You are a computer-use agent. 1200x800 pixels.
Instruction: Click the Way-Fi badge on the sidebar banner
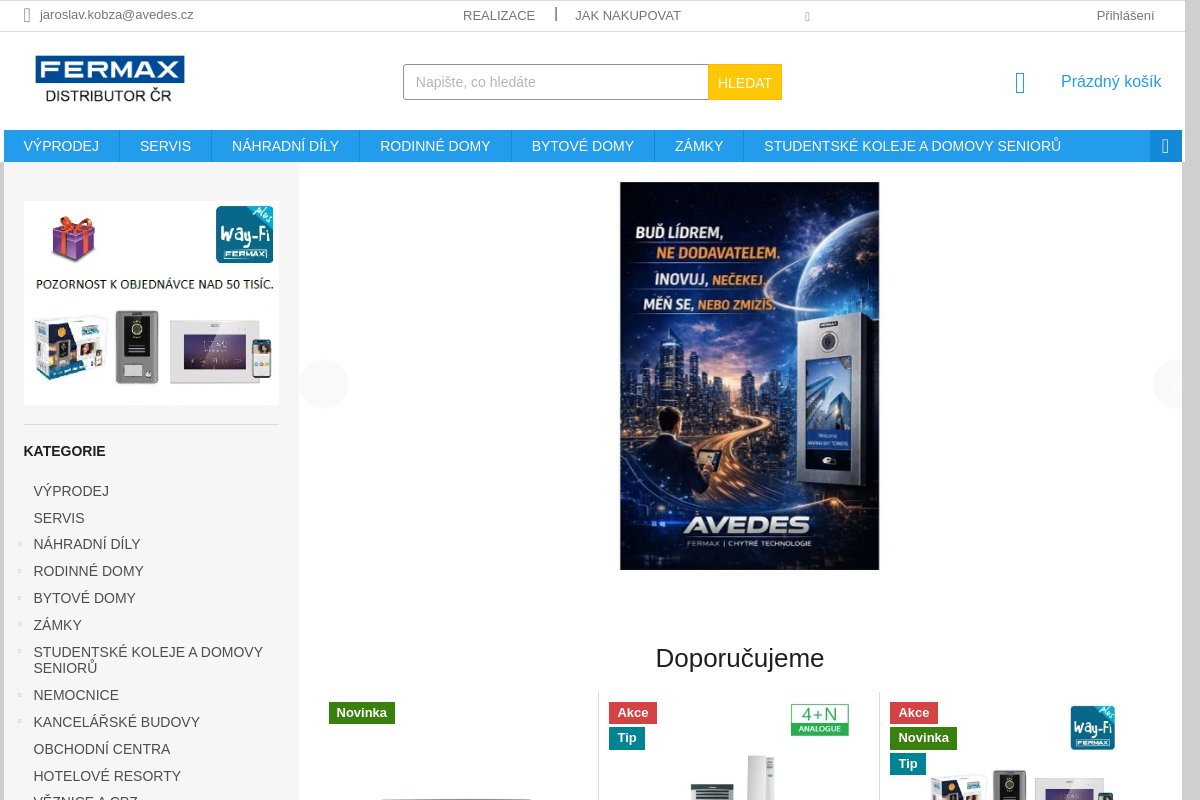244,234
